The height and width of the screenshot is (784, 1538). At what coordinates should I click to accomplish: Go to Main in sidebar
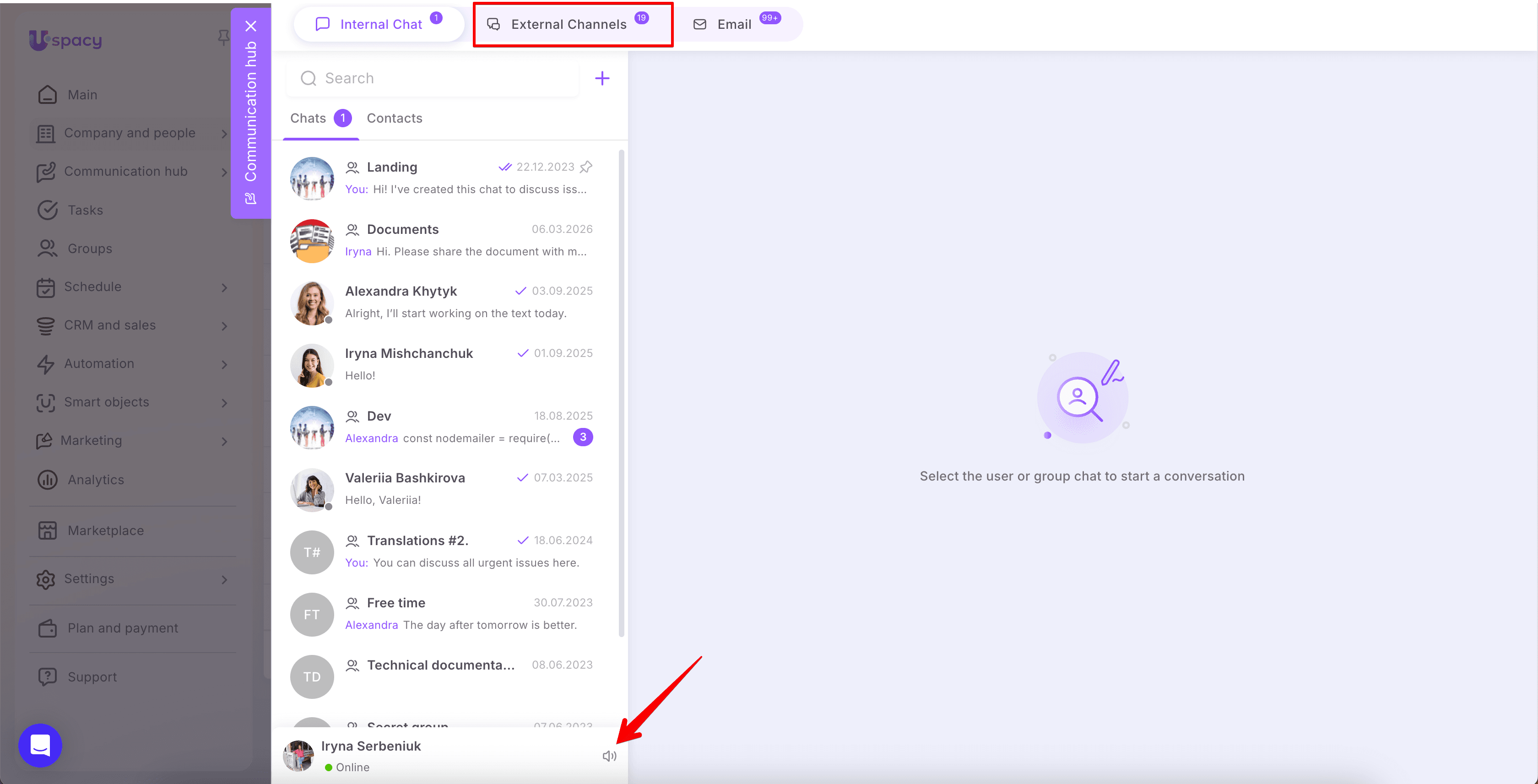tap(82, 95)
